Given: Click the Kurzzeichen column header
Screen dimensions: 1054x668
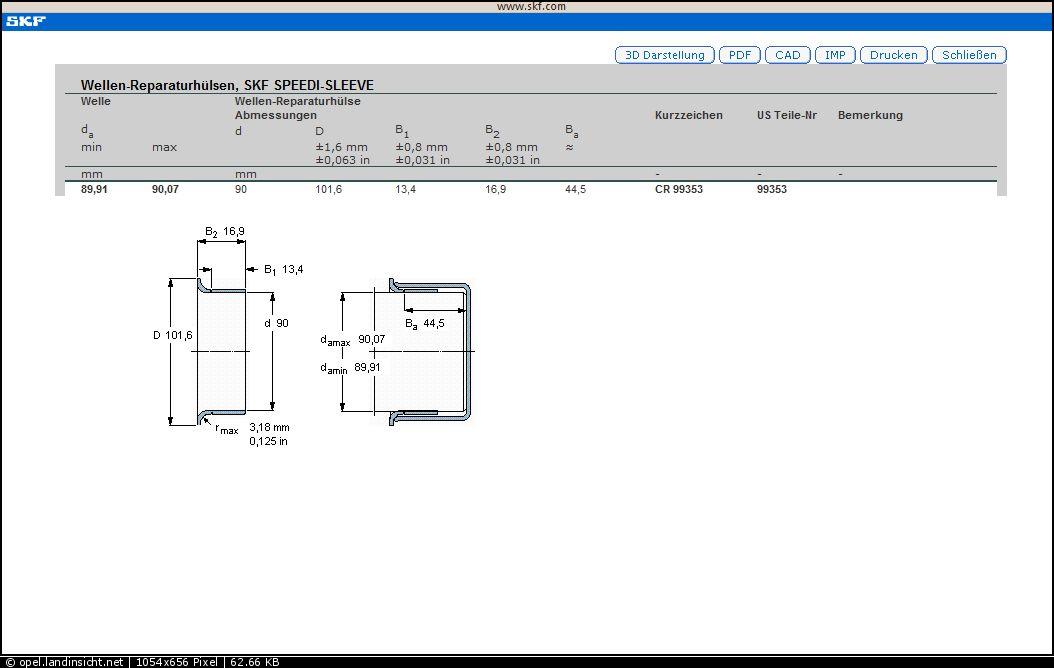Looking at the screenshot, I should (x=688, y=115).
